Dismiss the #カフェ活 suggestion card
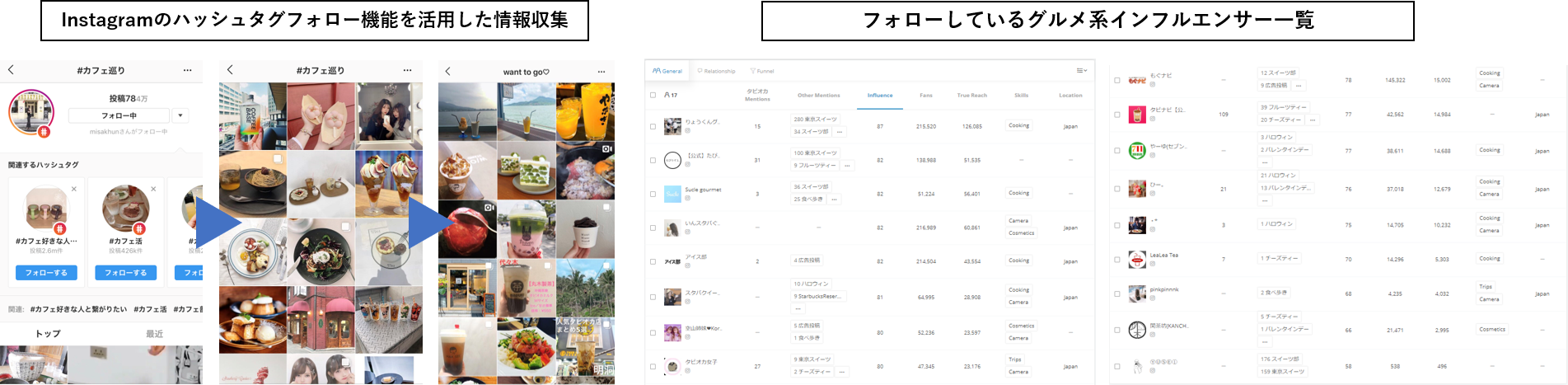Viewport: 1568px width, 385px height. point(153,189)
